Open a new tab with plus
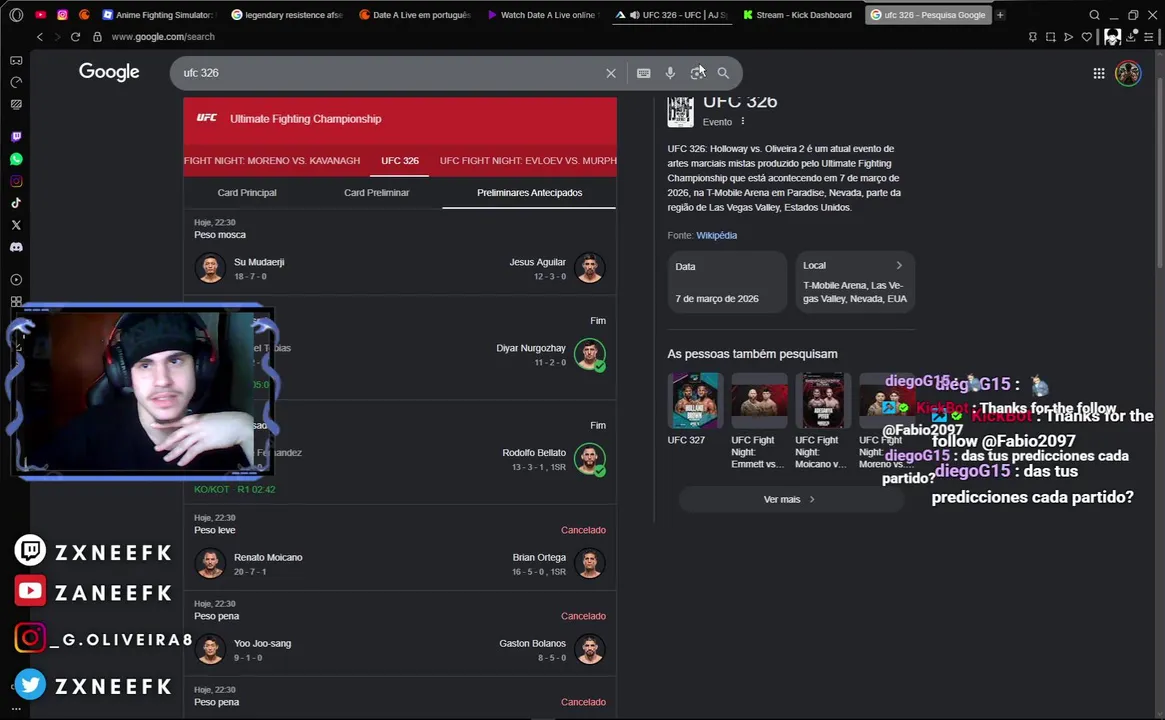Viewport: 1165px width, 720px height. pos(1000,15)
